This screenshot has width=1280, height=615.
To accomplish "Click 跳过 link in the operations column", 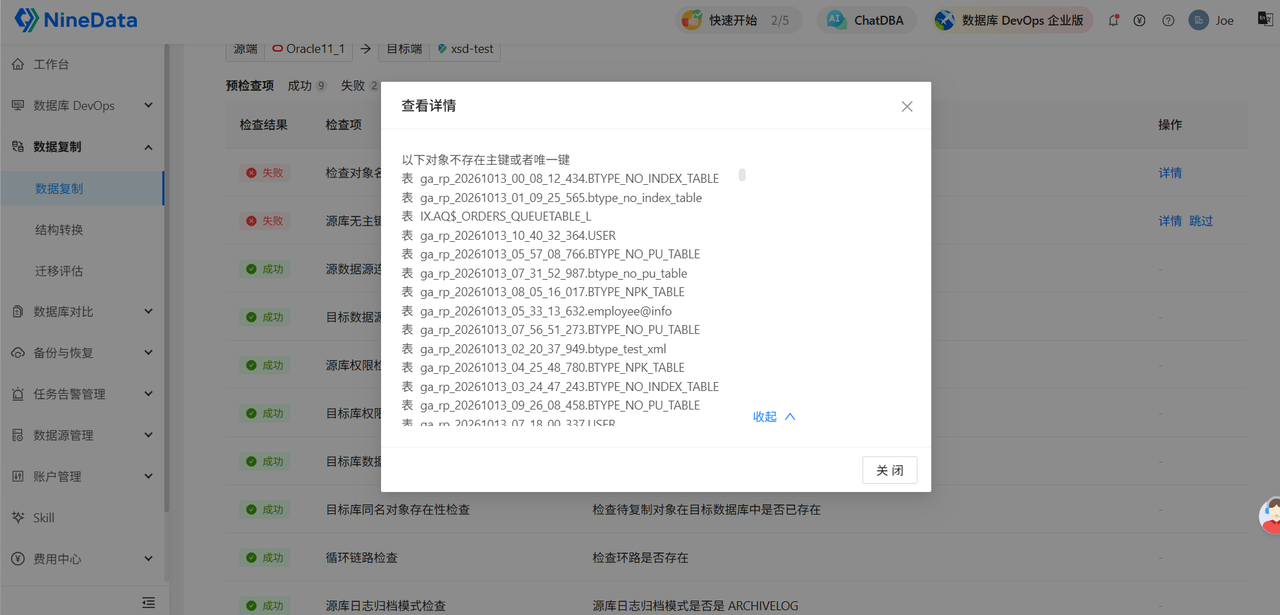I will point(1201,221).
